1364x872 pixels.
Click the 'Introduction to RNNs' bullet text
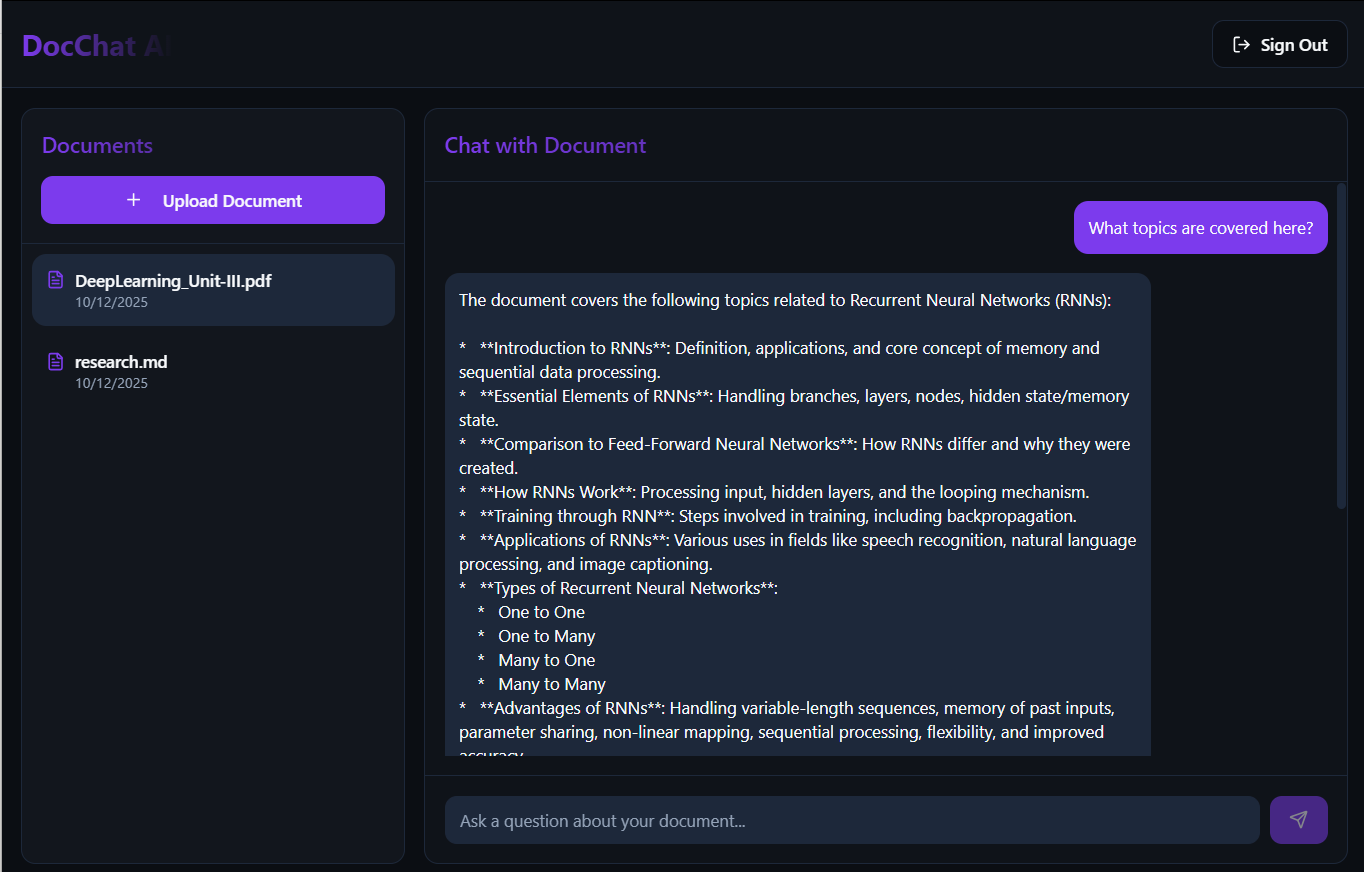pyautogui.click(x=779, y=360)
